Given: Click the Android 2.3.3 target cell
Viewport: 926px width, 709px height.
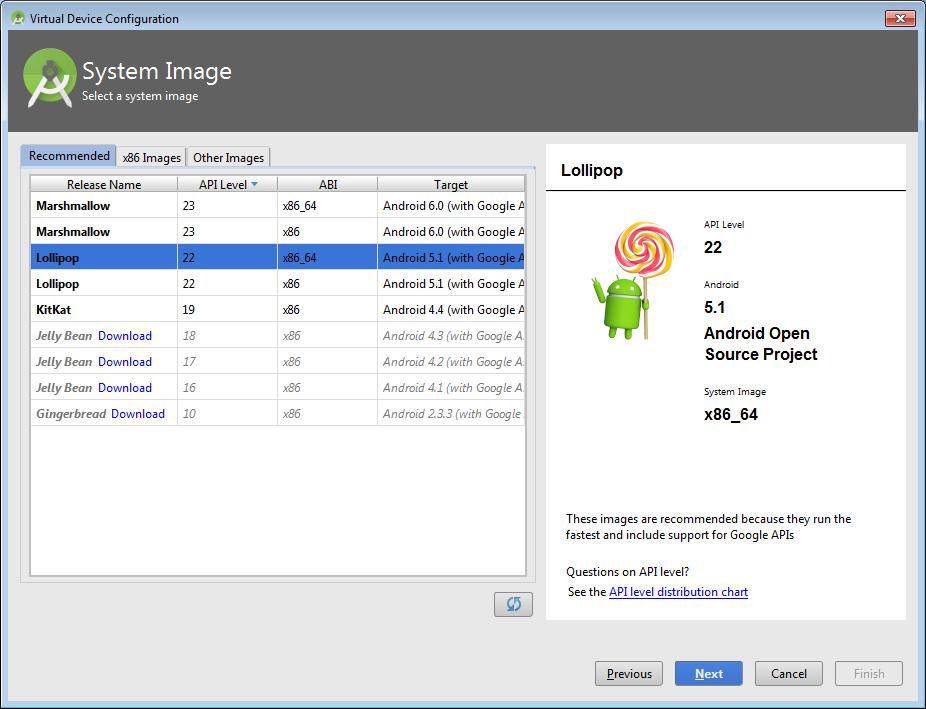Looking at the screenshot, I should pos(451,413).
